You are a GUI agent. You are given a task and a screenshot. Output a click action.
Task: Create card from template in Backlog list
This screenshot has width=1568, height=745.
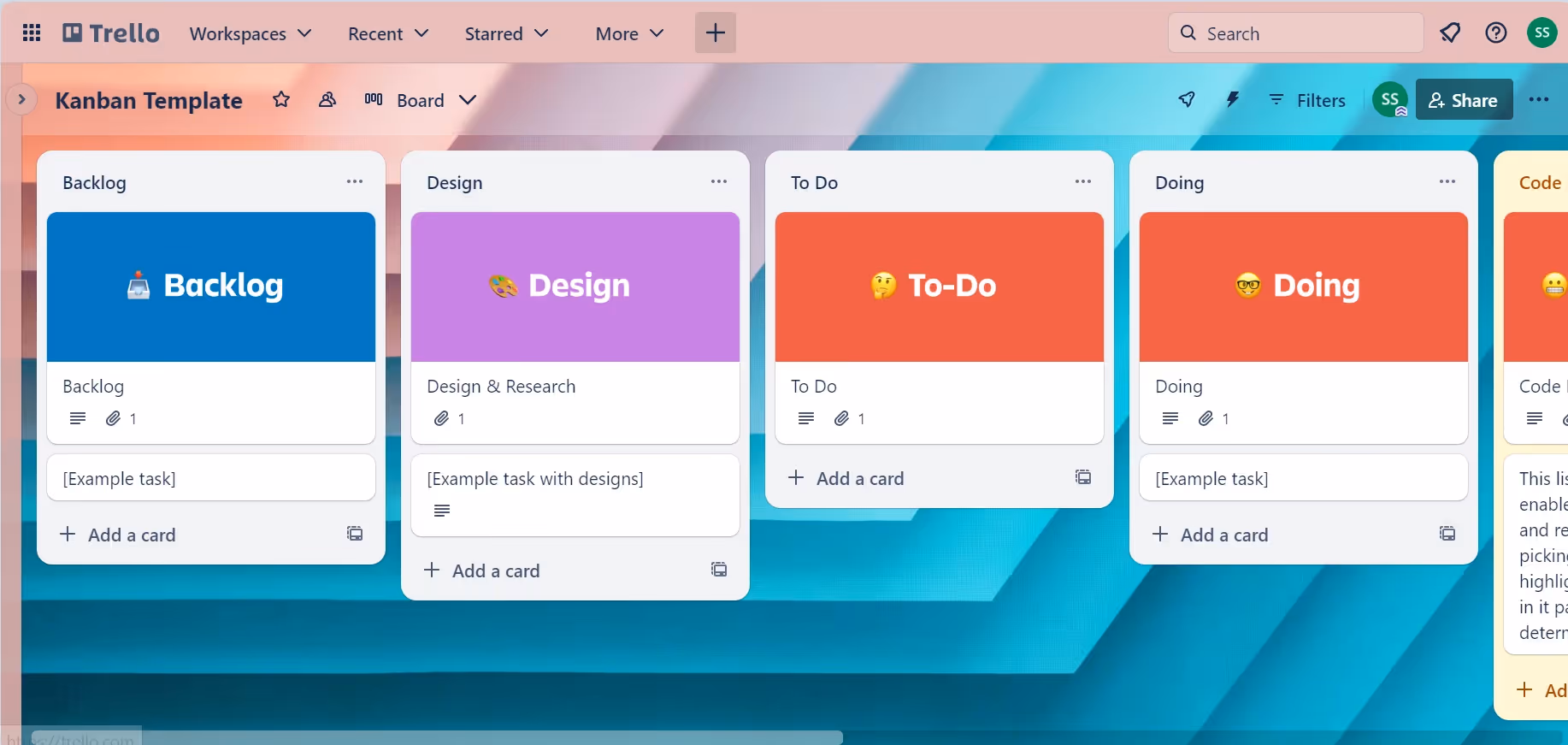[355, 534]
